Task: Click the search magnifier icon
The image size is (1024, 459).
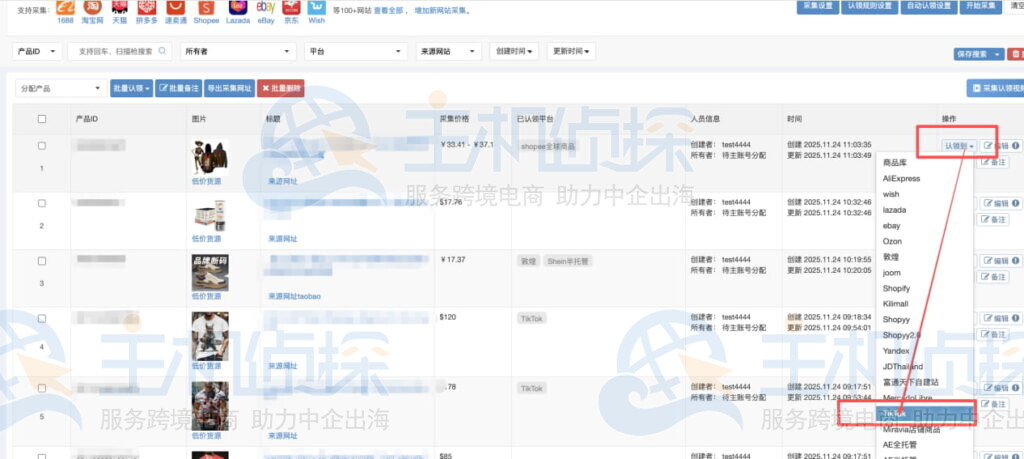Action: click(x=163, y=51)
